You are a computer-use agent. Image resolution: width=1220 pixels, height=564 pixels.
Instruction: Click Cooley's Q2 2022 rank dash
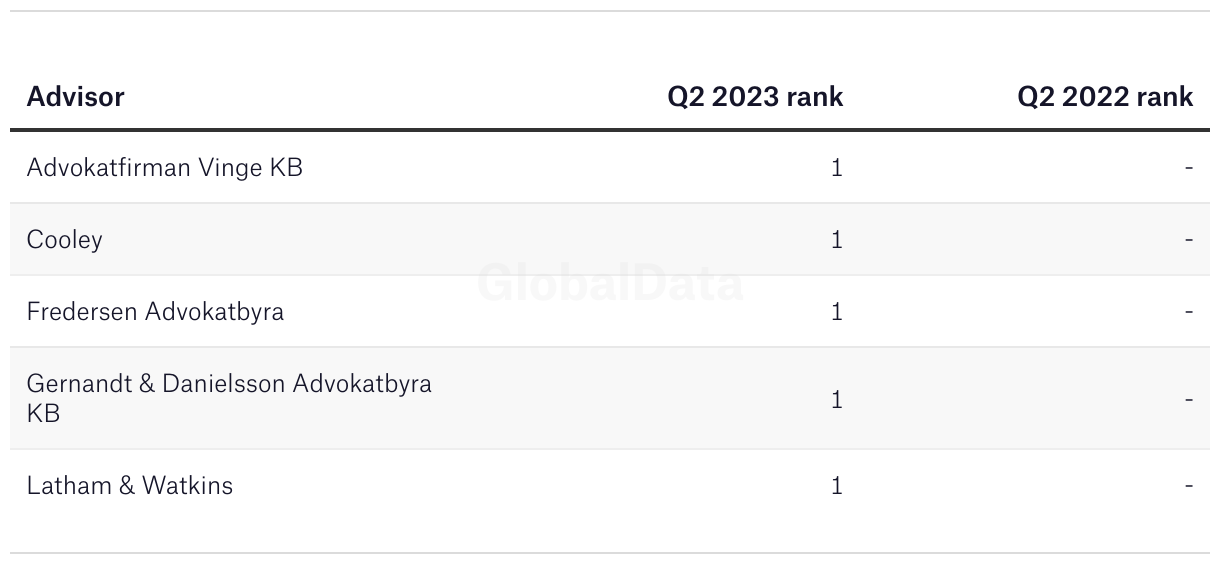click(x=1188, y=240)
